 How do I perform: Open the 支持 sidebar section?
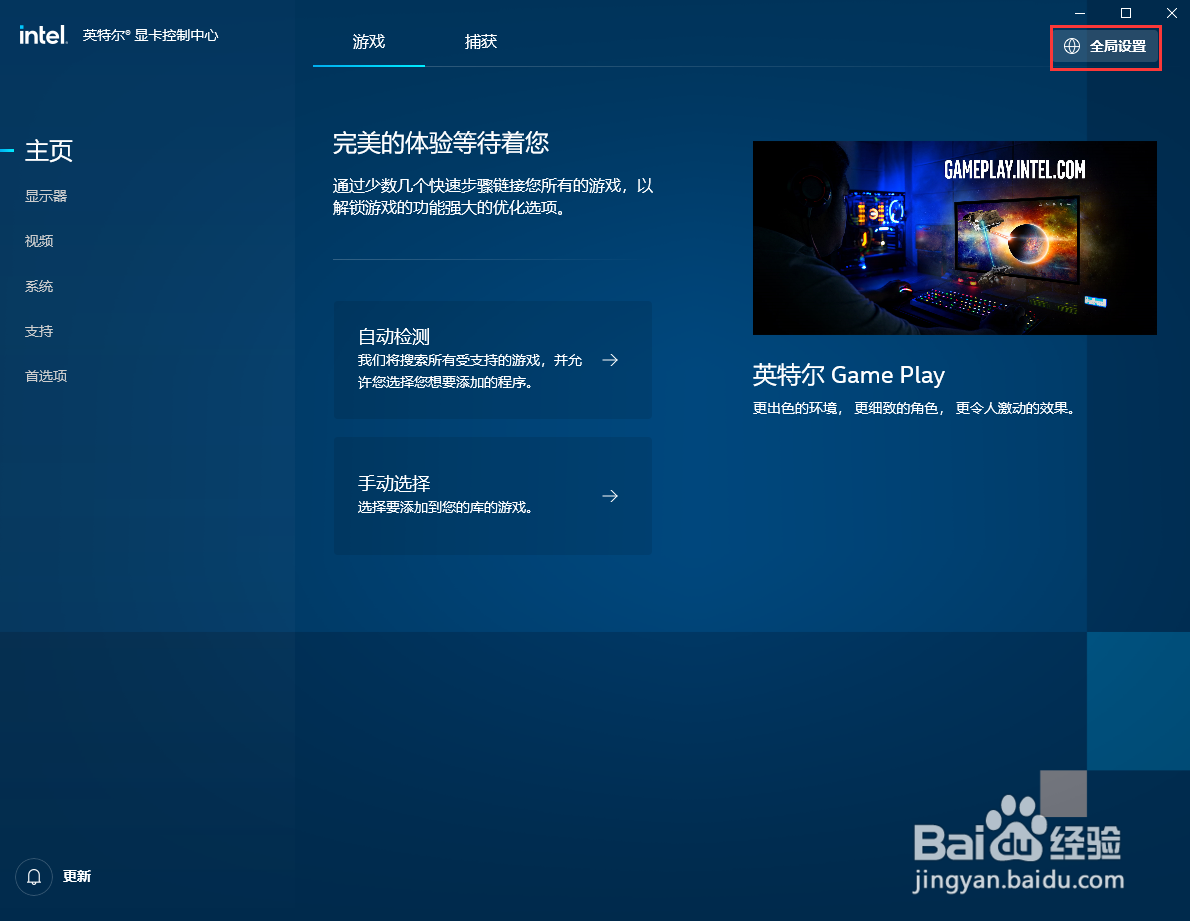point(39,331)
